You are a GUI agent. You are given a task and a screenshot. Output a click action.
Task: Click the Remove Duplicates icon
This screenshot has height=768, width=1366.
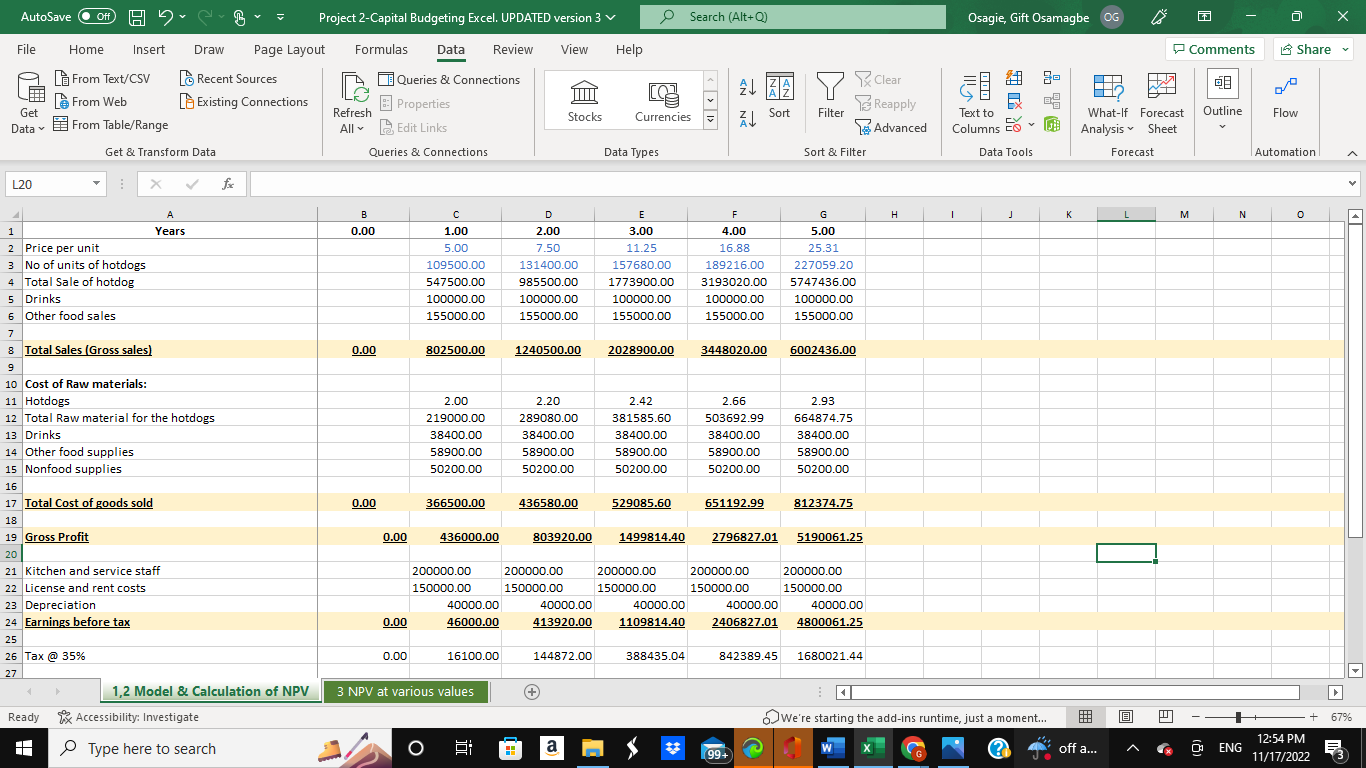(1013, 102)
